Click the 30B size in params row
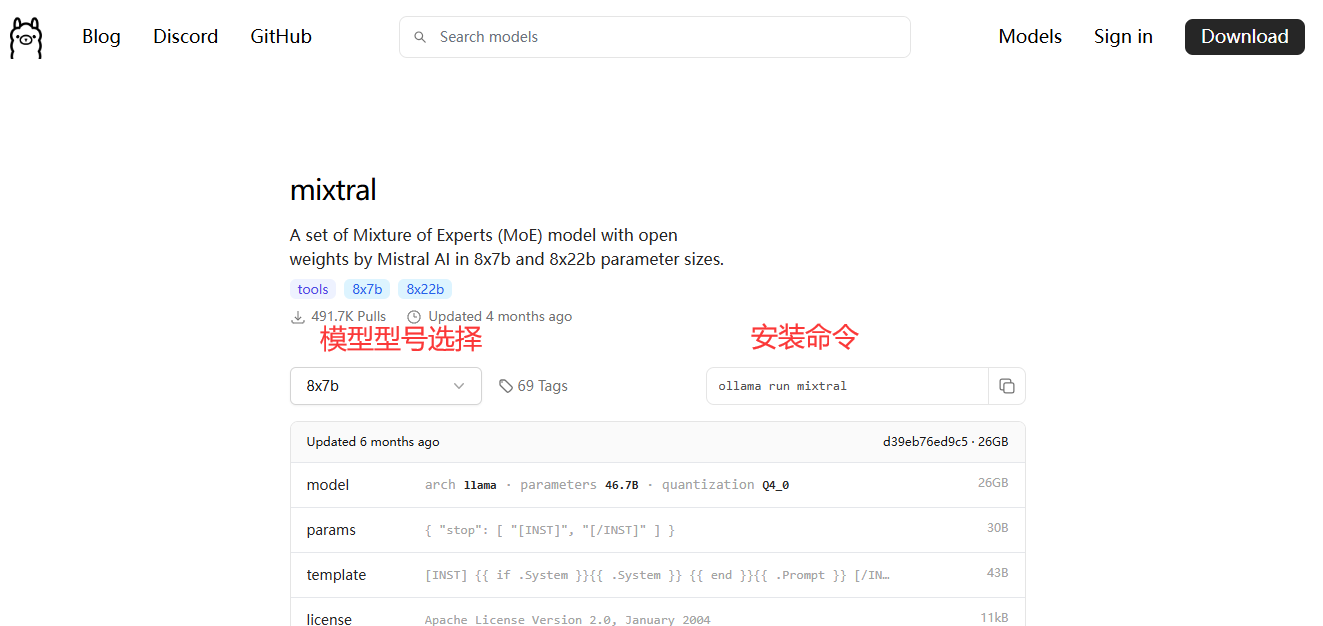This screenshot has width=1323, height=626. point(997,528)
